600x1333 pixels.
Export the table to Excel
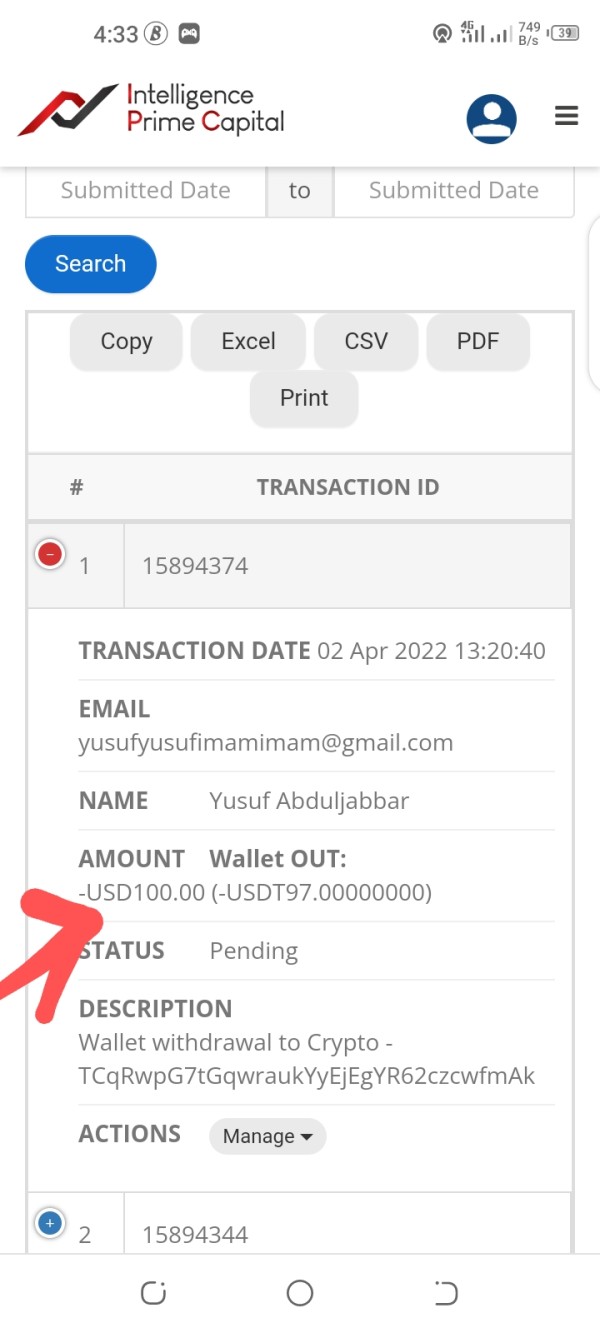click(248, 341)
